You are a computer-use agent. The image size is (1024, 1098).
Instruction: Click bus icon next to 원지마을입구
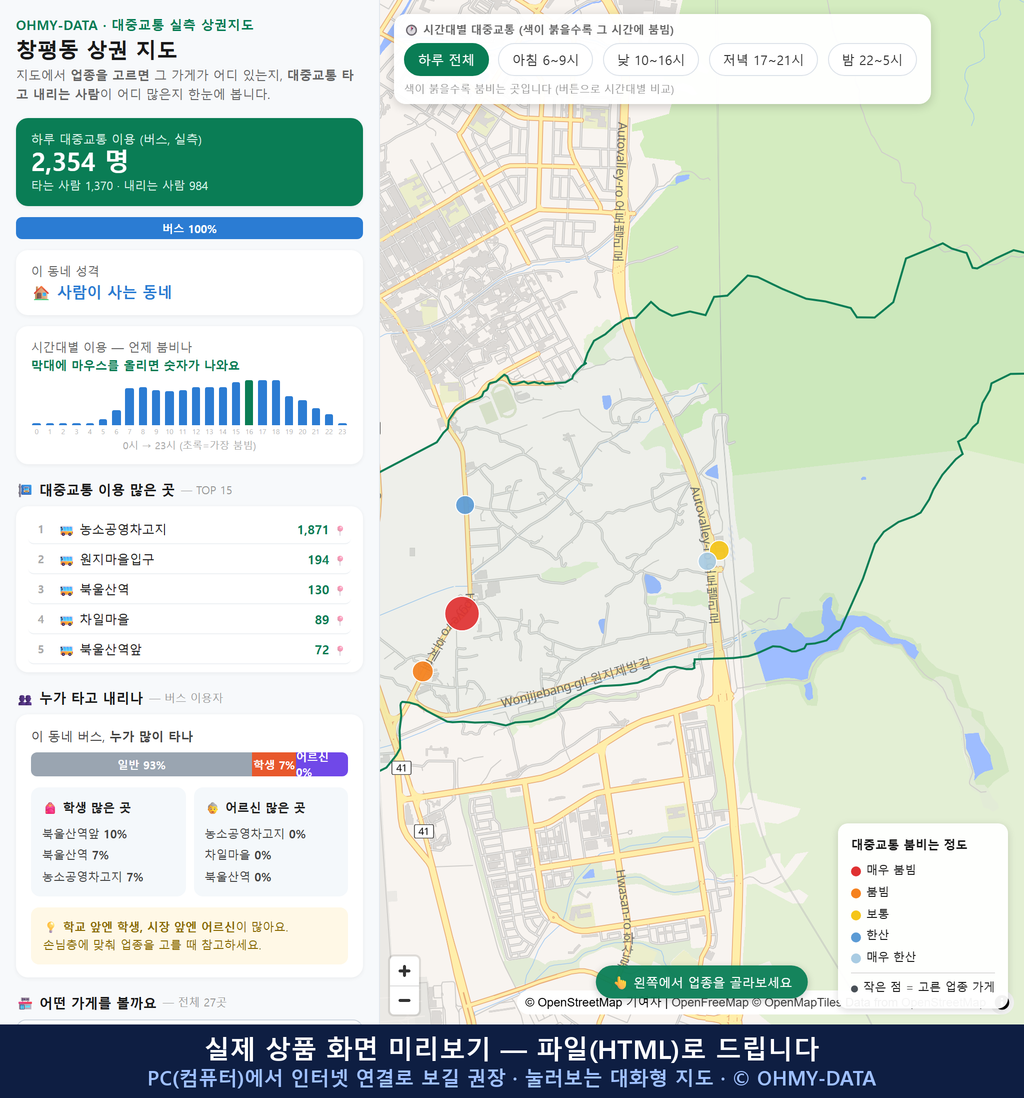coord(66,560)
